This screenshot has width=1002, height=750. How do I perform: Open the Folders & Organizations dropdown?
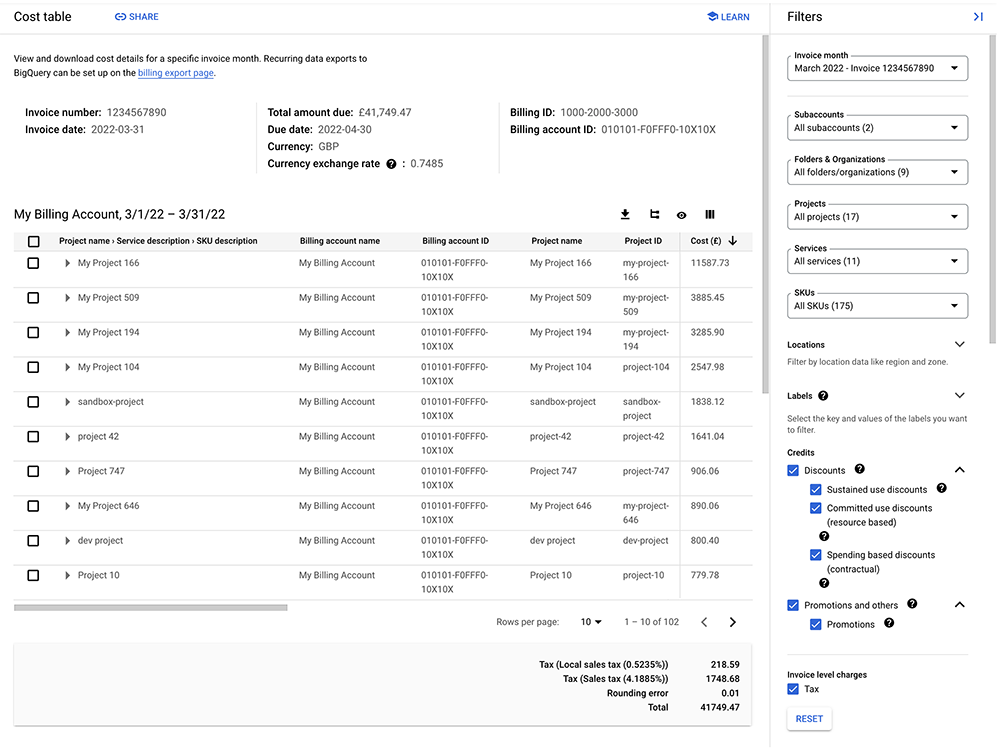click(x=877, y=172)
